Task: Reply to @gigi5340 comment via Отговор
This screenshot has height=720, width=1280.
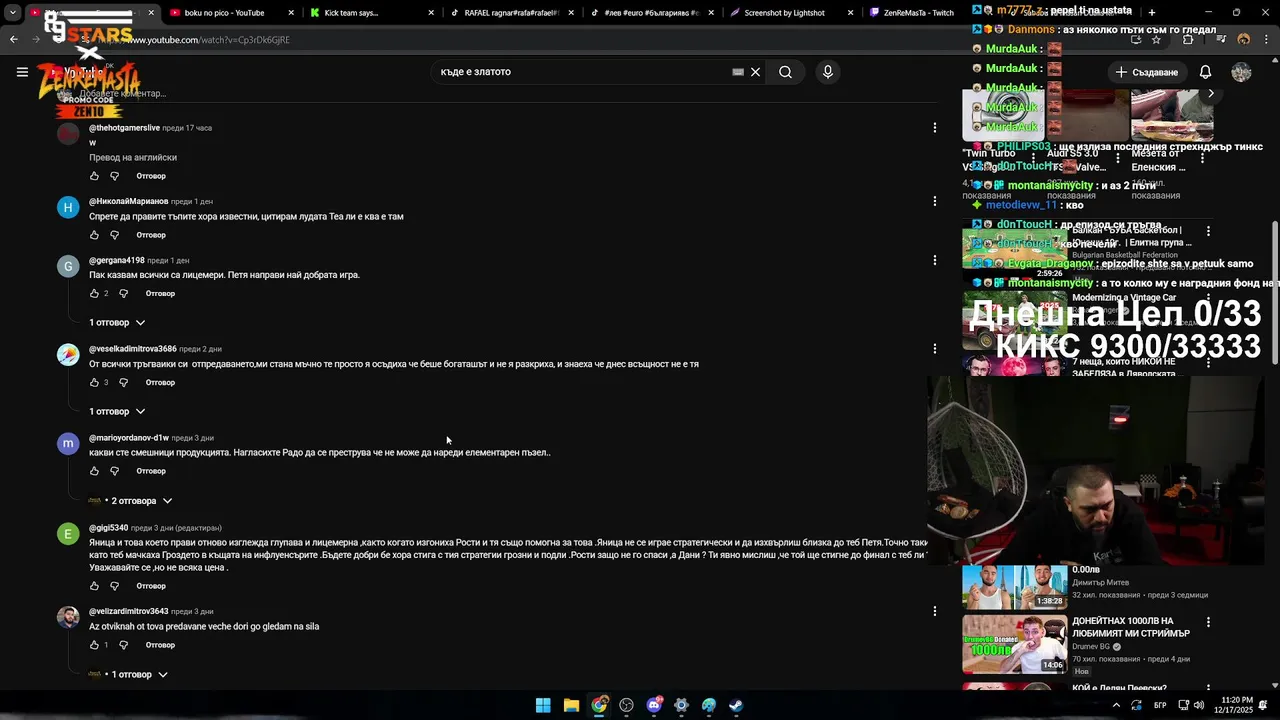Action: click(x=151, y=586)
